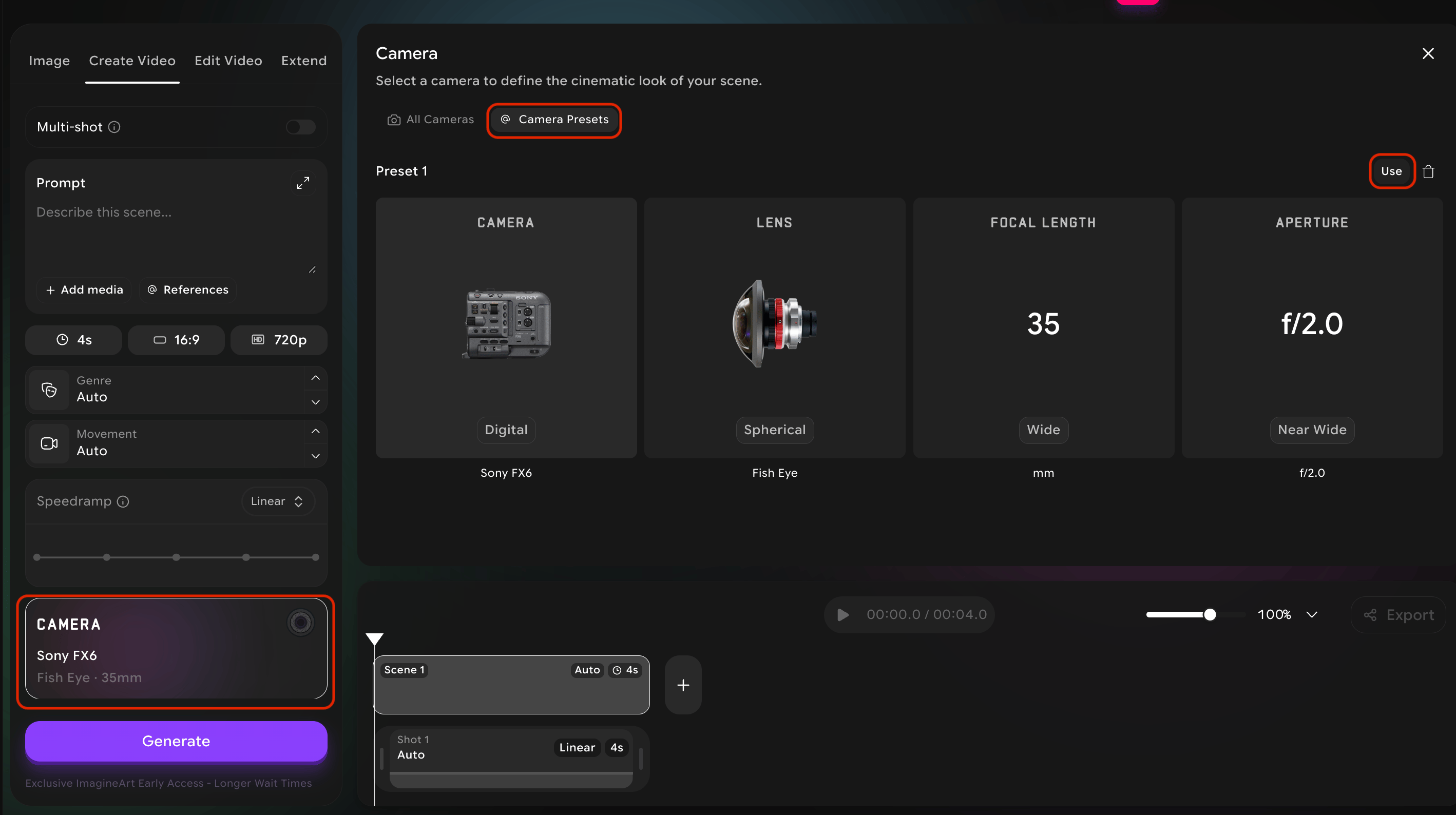Click the timeline playhead marker
The image size is (1456, 815).
point(375,639)
